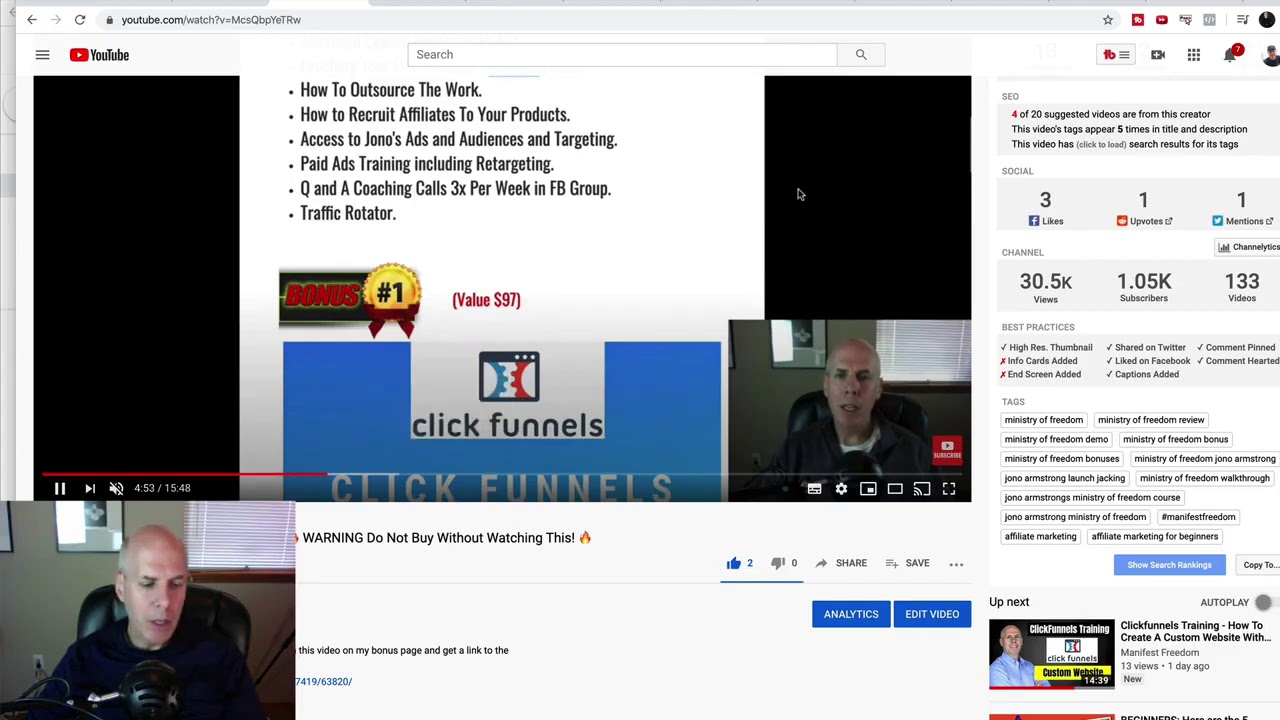Reload the page in the browser

click(80, 19)
